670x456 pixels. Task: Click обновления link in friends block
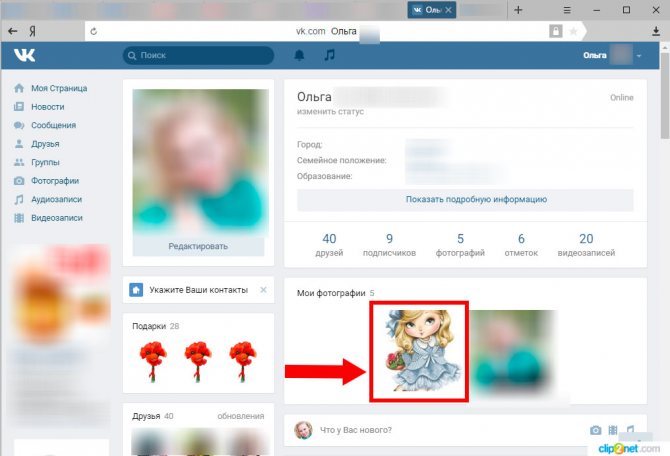tap(241, 416)
